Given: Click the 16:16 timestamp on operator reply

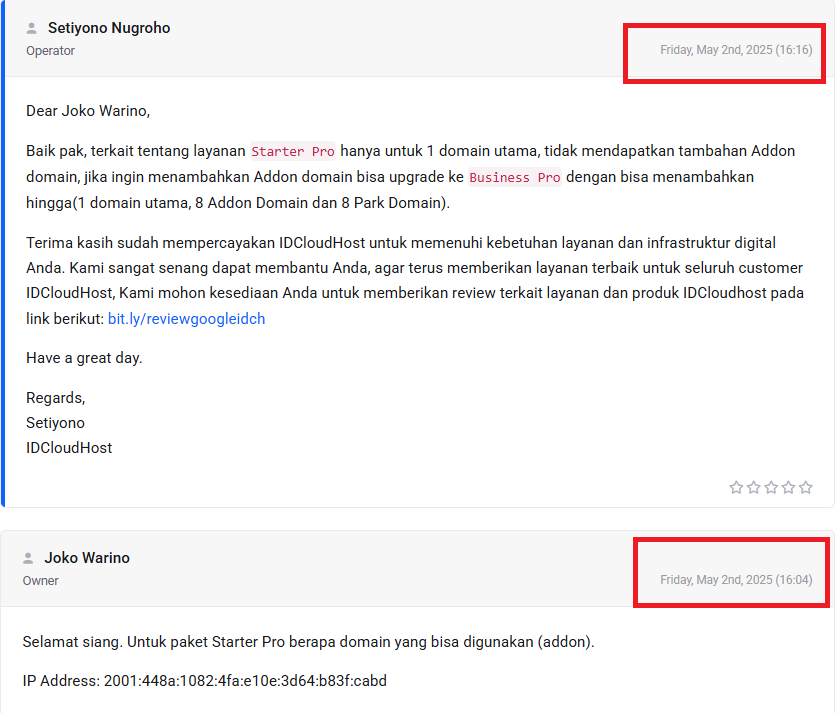Looking at the screenshot, I should pyautogui.click(x=736, y=50).
